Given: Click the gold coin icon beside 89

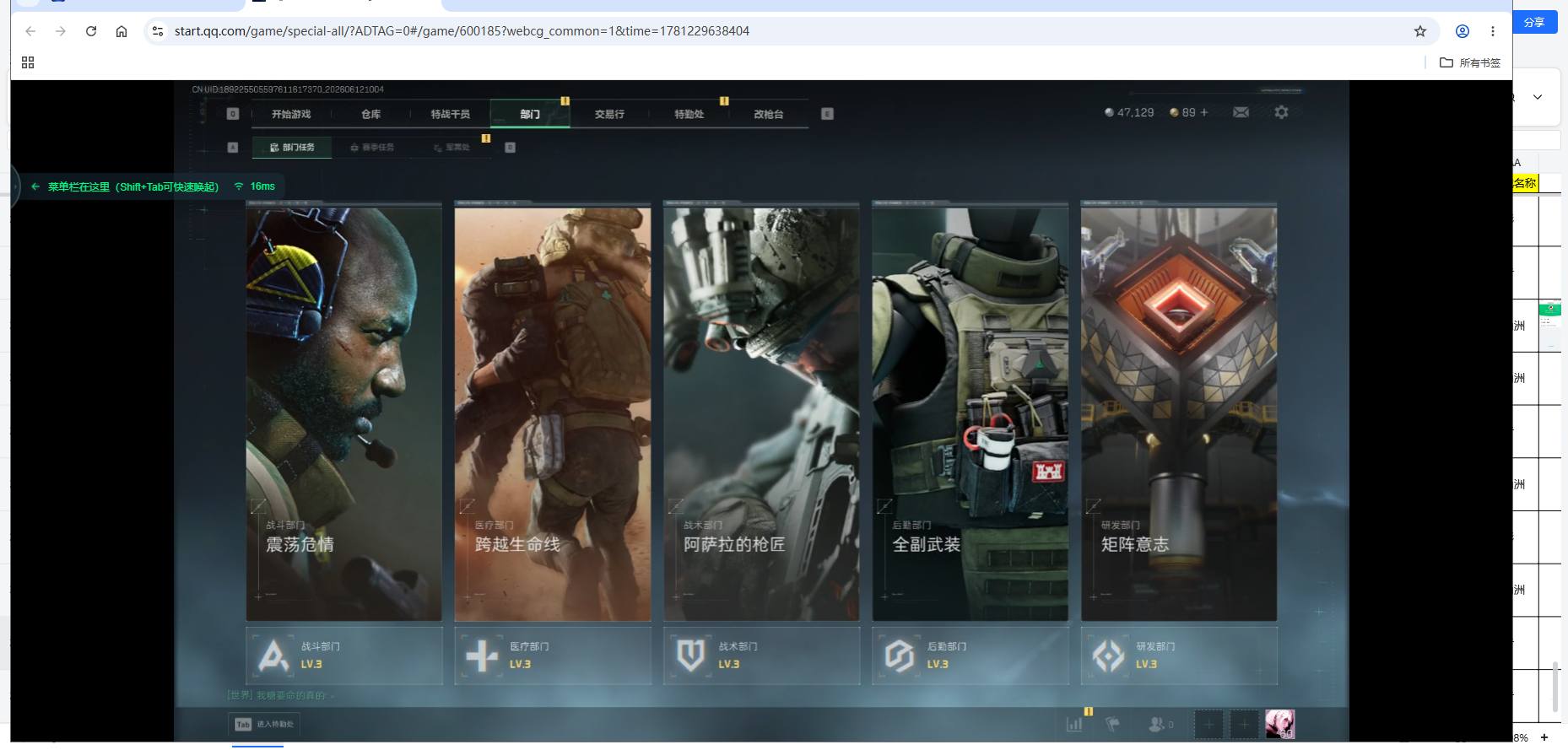Looking at the screenshot, I should click(1174, 112).
